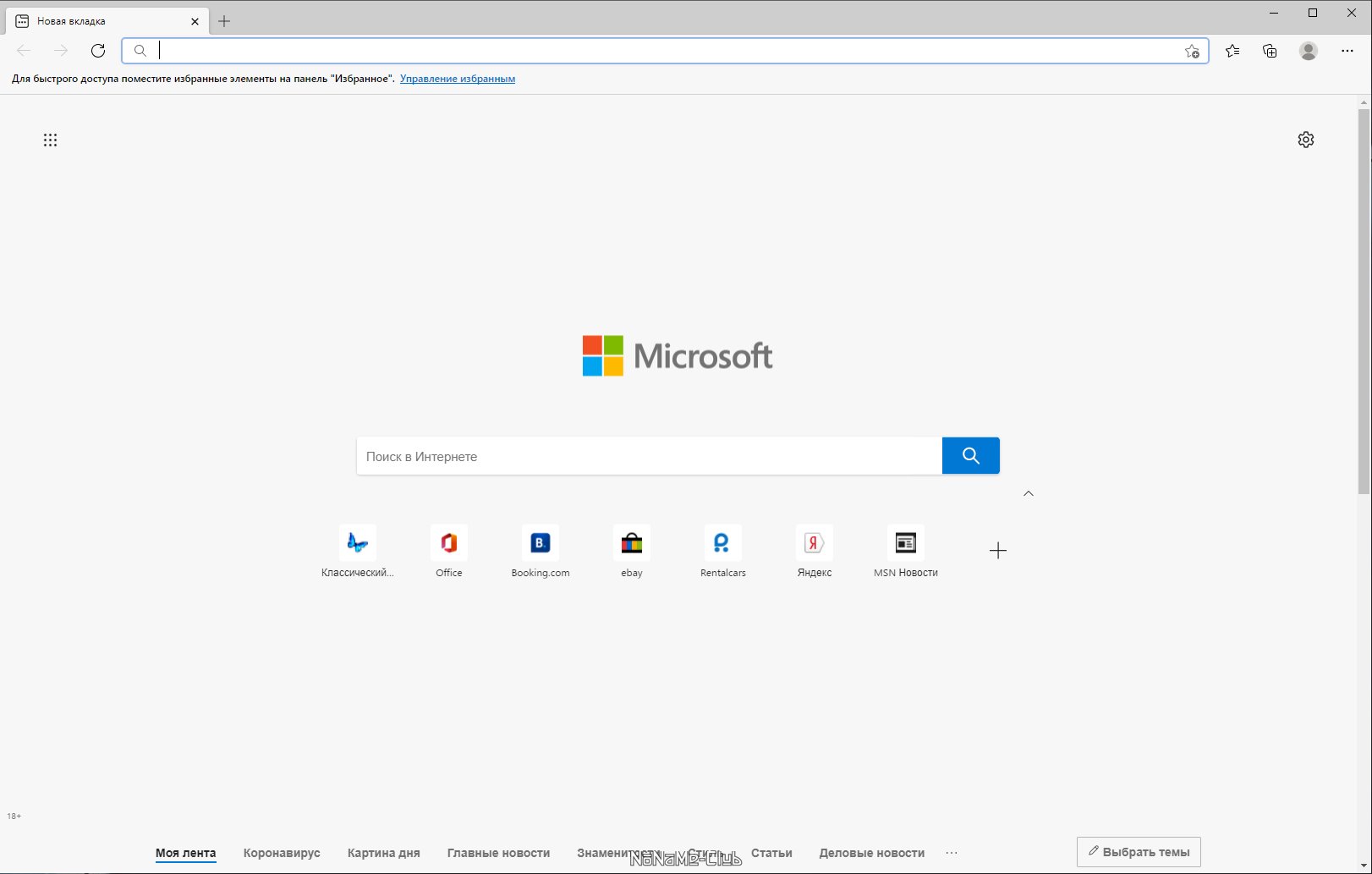This screenshot has width=1372, height=874.
Task: Switch to the Статьи tab
Action: [x=771, y=853]
